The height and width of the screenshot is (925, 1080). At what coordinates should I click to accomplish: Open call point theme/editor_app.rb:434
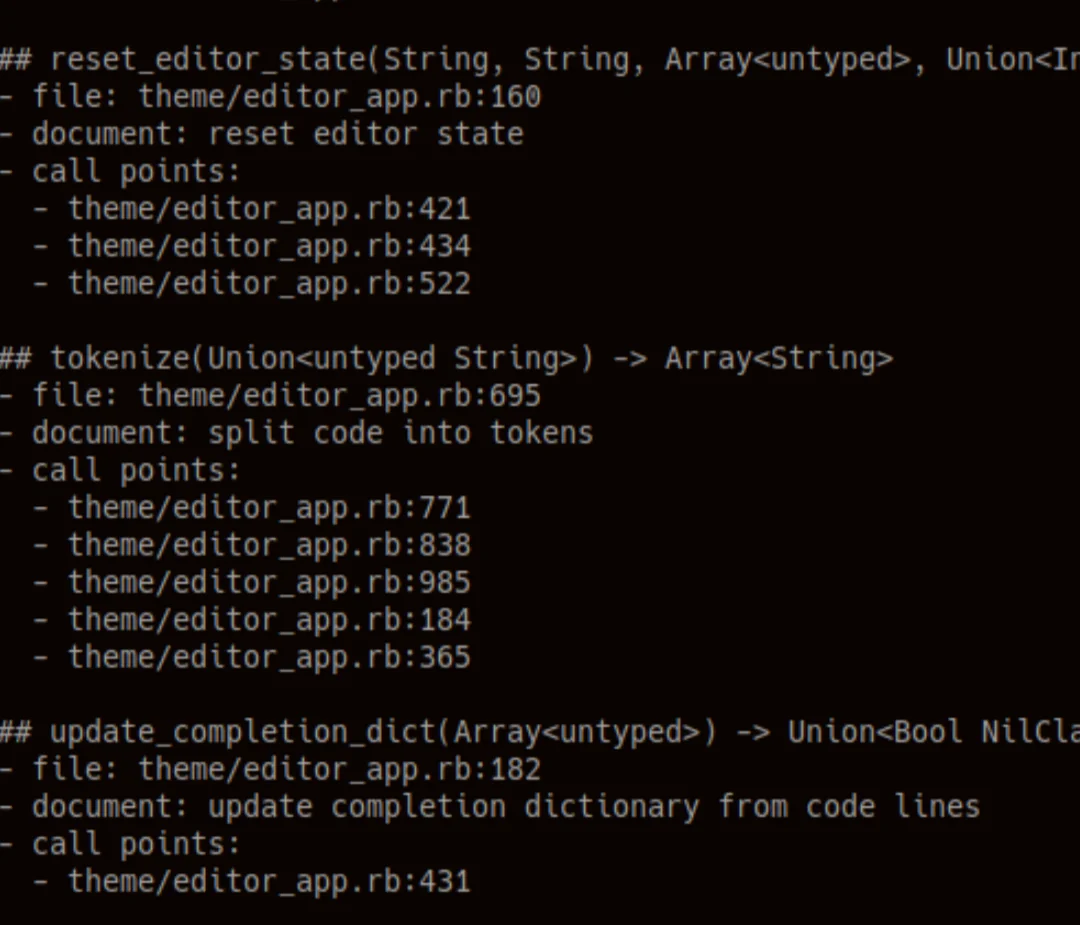[269, 246]
